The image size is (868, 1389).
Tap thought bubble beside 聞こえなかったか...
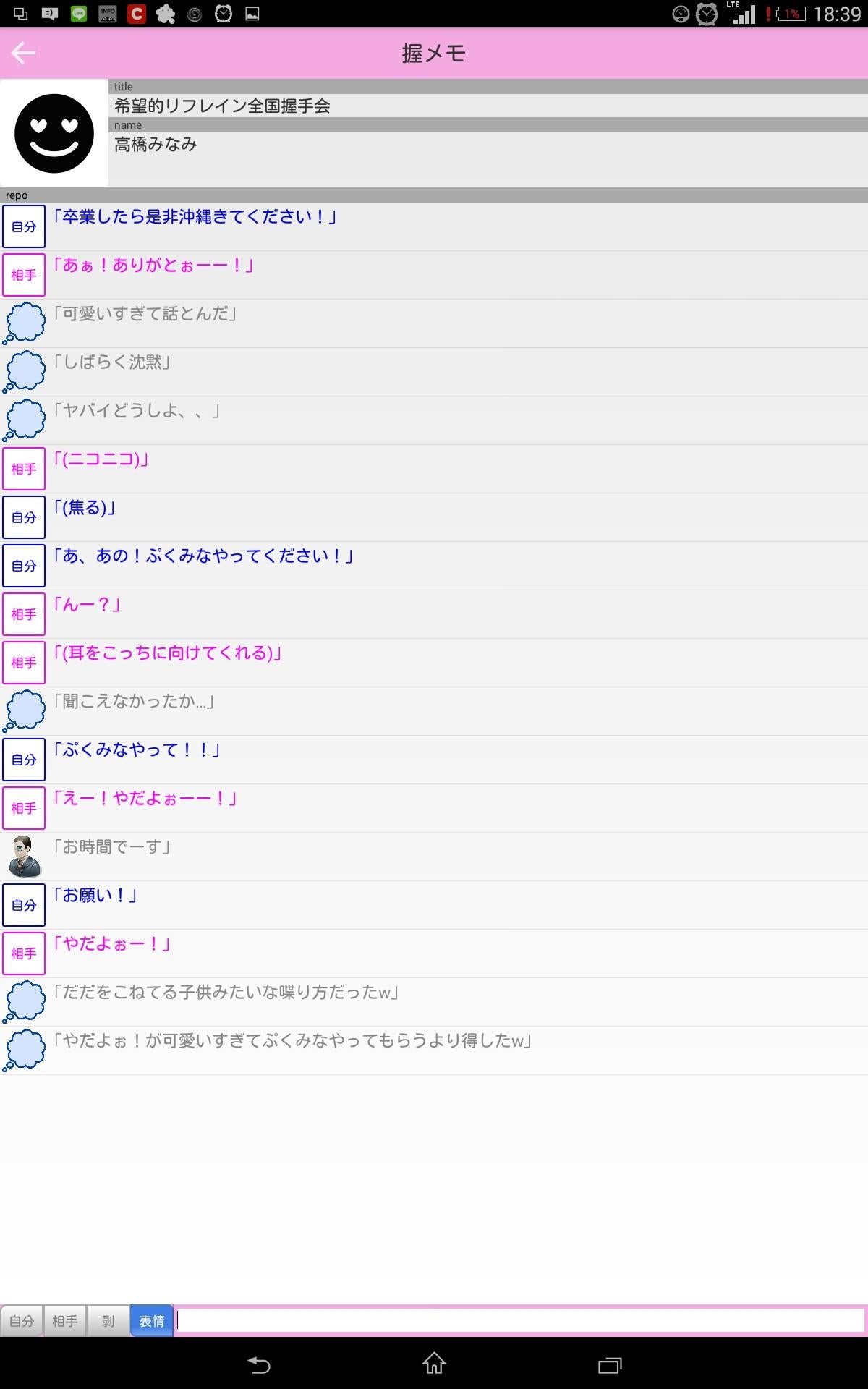click(x=24, y=711)
